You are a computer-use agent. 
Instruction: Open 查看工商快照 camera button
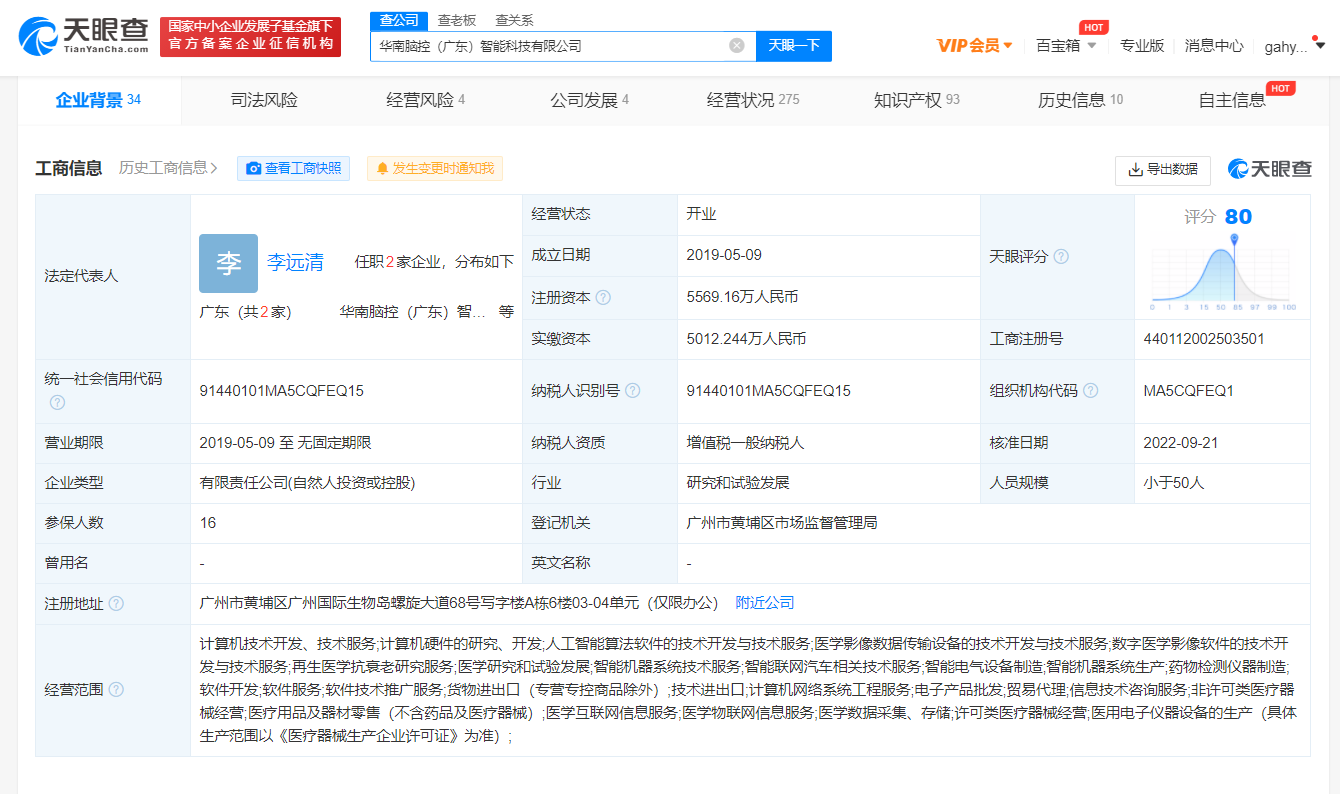click(x=294, y=169)
